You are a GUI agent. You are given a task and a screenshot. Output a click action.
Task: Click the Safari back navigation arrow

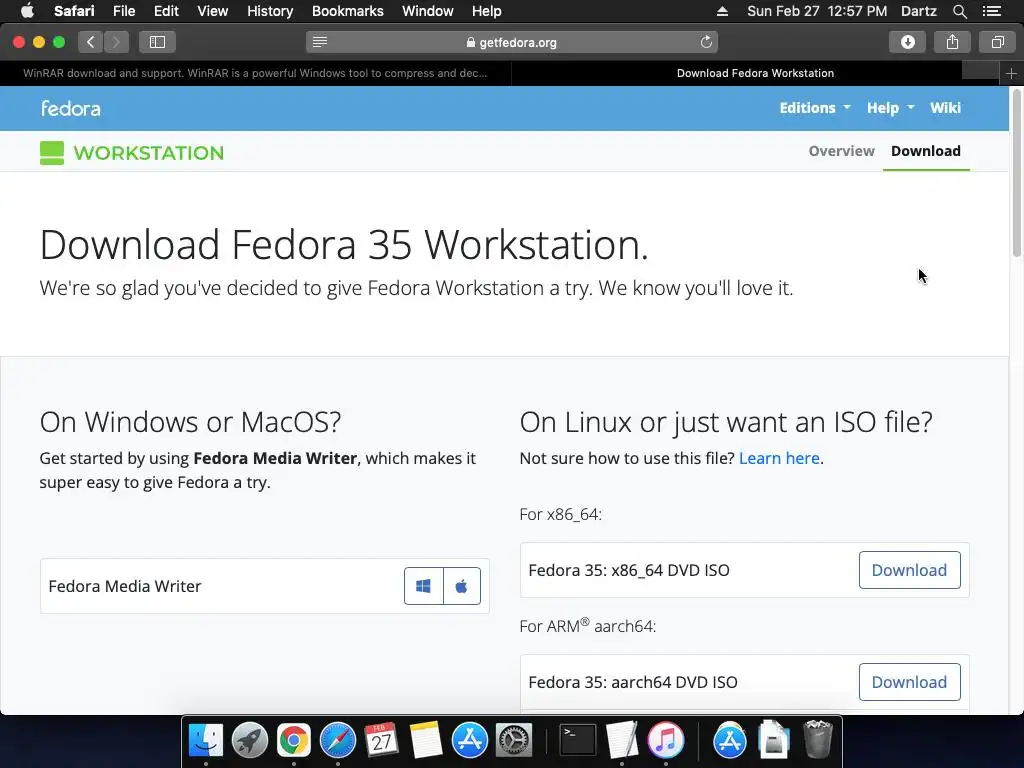pyautogui.click(x=91, y=42)
